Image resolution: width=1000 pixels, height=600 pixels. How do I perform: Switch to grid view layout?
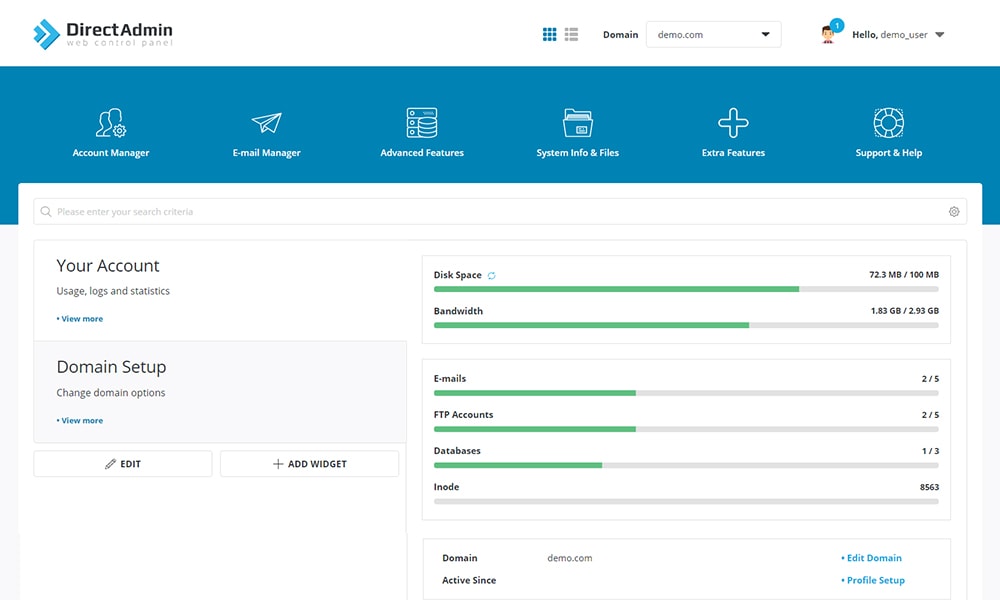pos(549,34)
